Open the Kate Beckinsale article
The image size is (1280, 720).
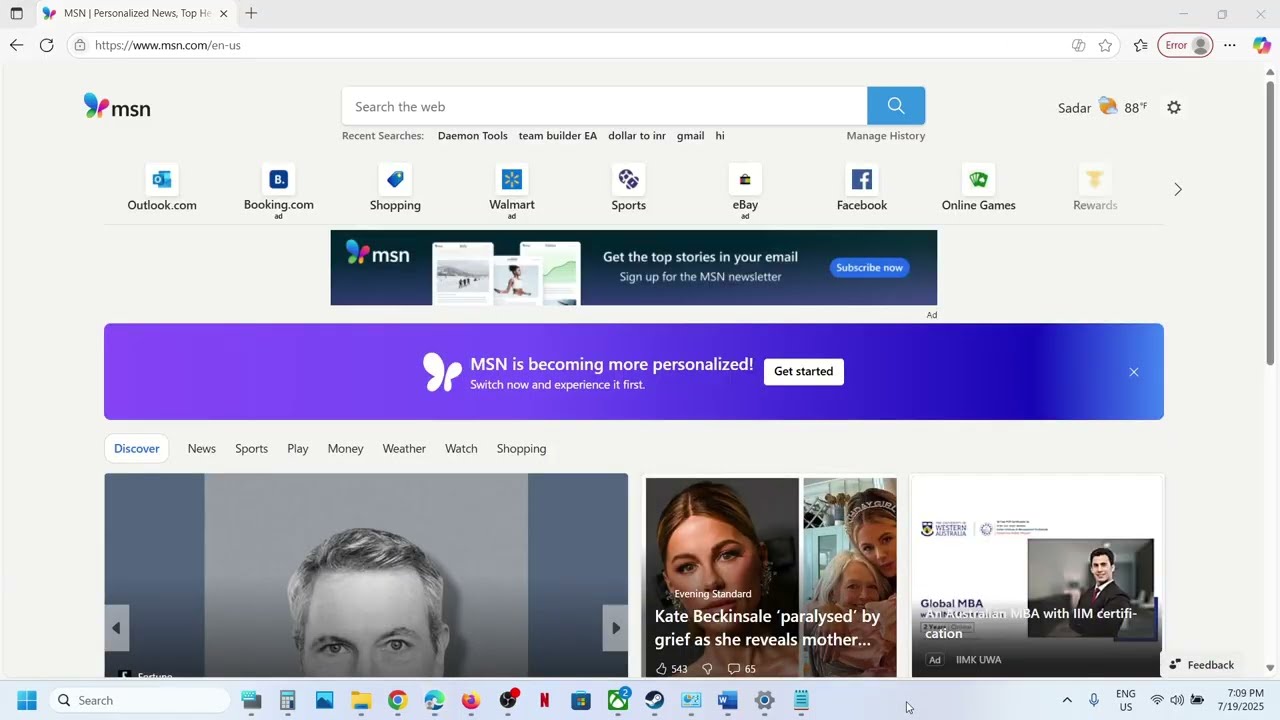pyautogui.click(x=768, y=628)
